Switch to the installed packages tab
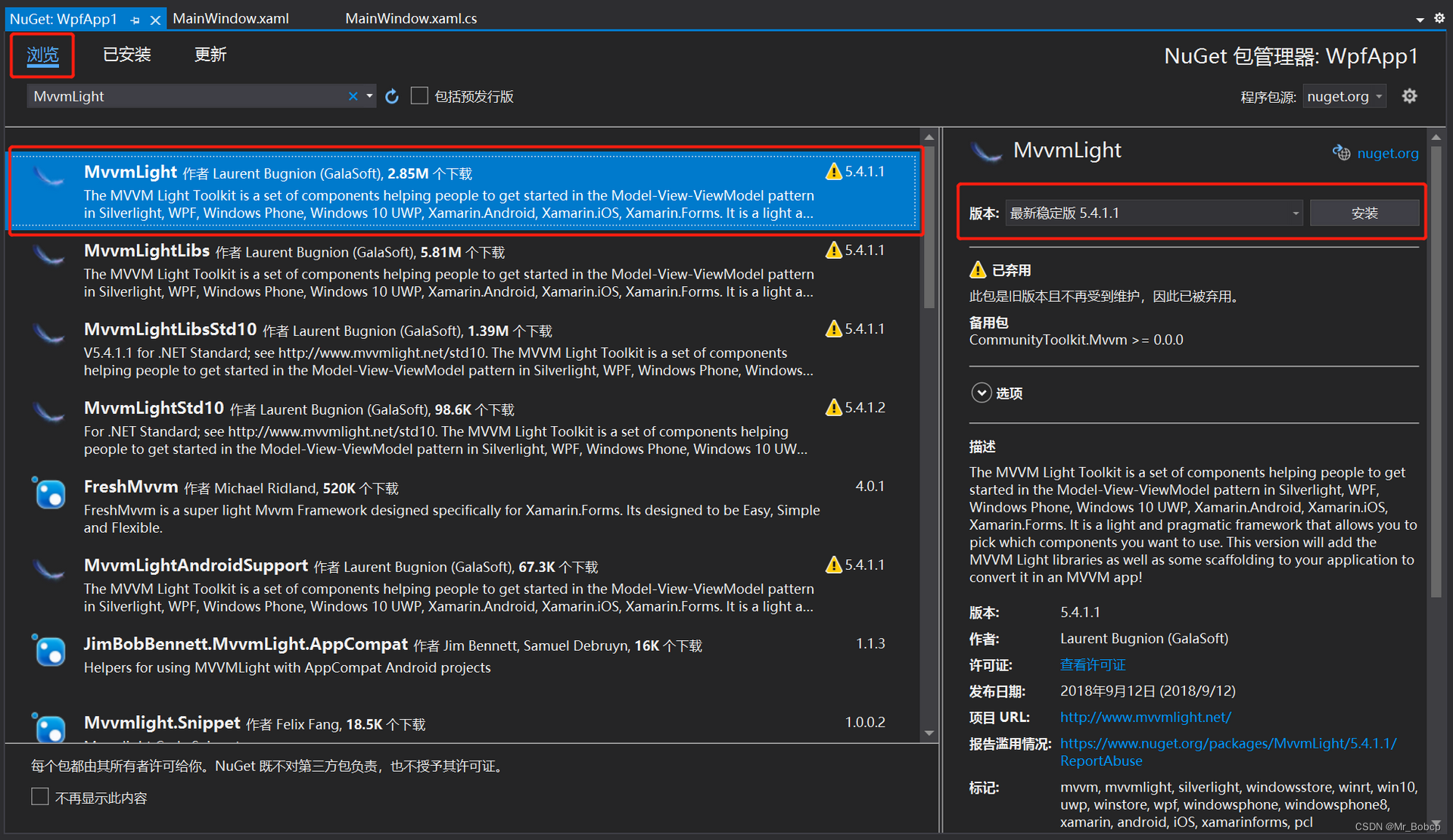 (126, 54)
